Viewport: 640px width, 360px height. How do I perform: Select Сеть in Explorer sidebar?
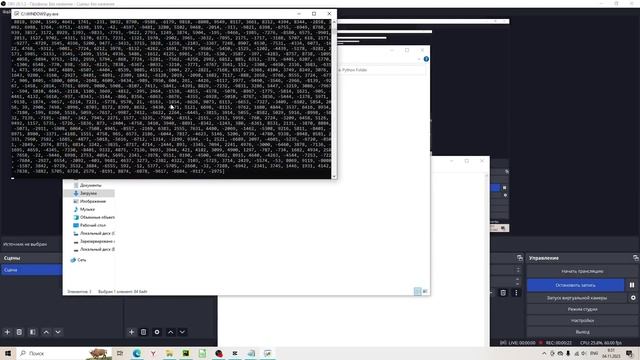point(78,260)
